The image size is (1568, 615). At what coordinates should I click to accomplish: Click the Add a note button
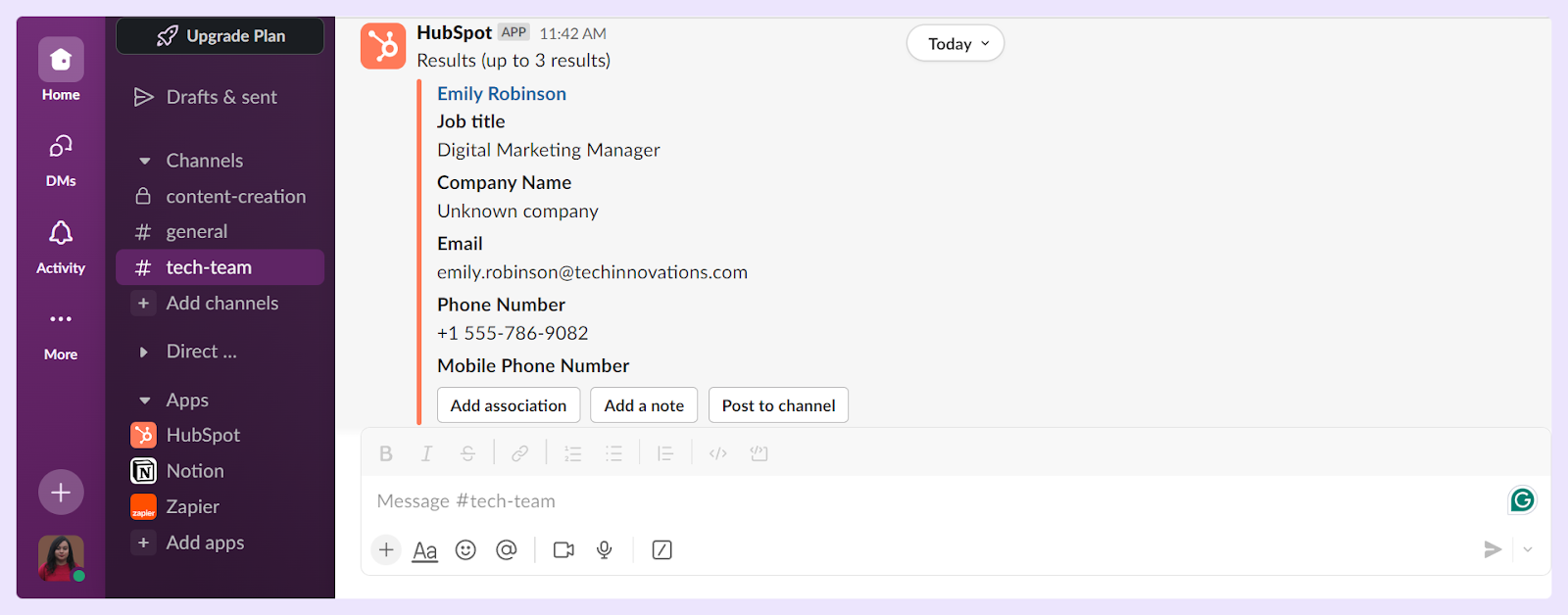pos(644,405)
